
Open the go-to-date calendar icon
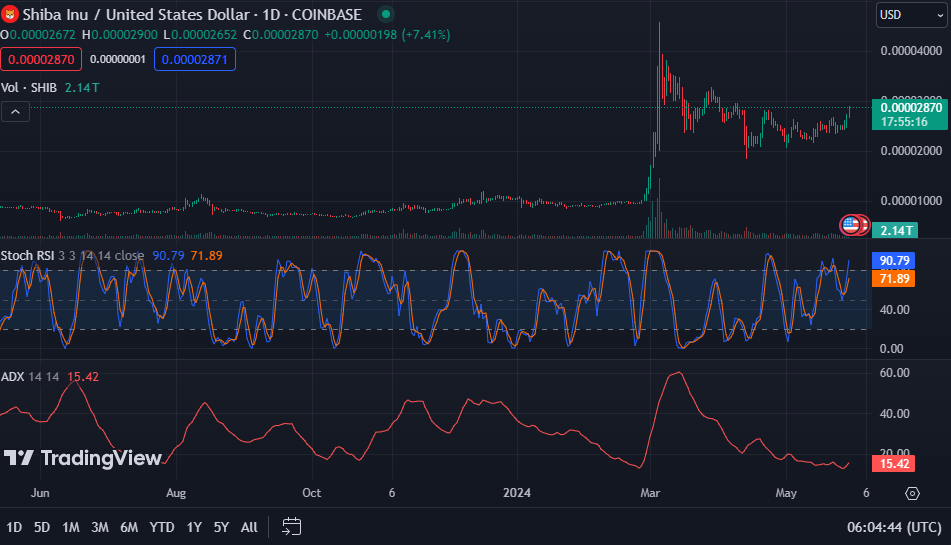(x=292, y=526)
